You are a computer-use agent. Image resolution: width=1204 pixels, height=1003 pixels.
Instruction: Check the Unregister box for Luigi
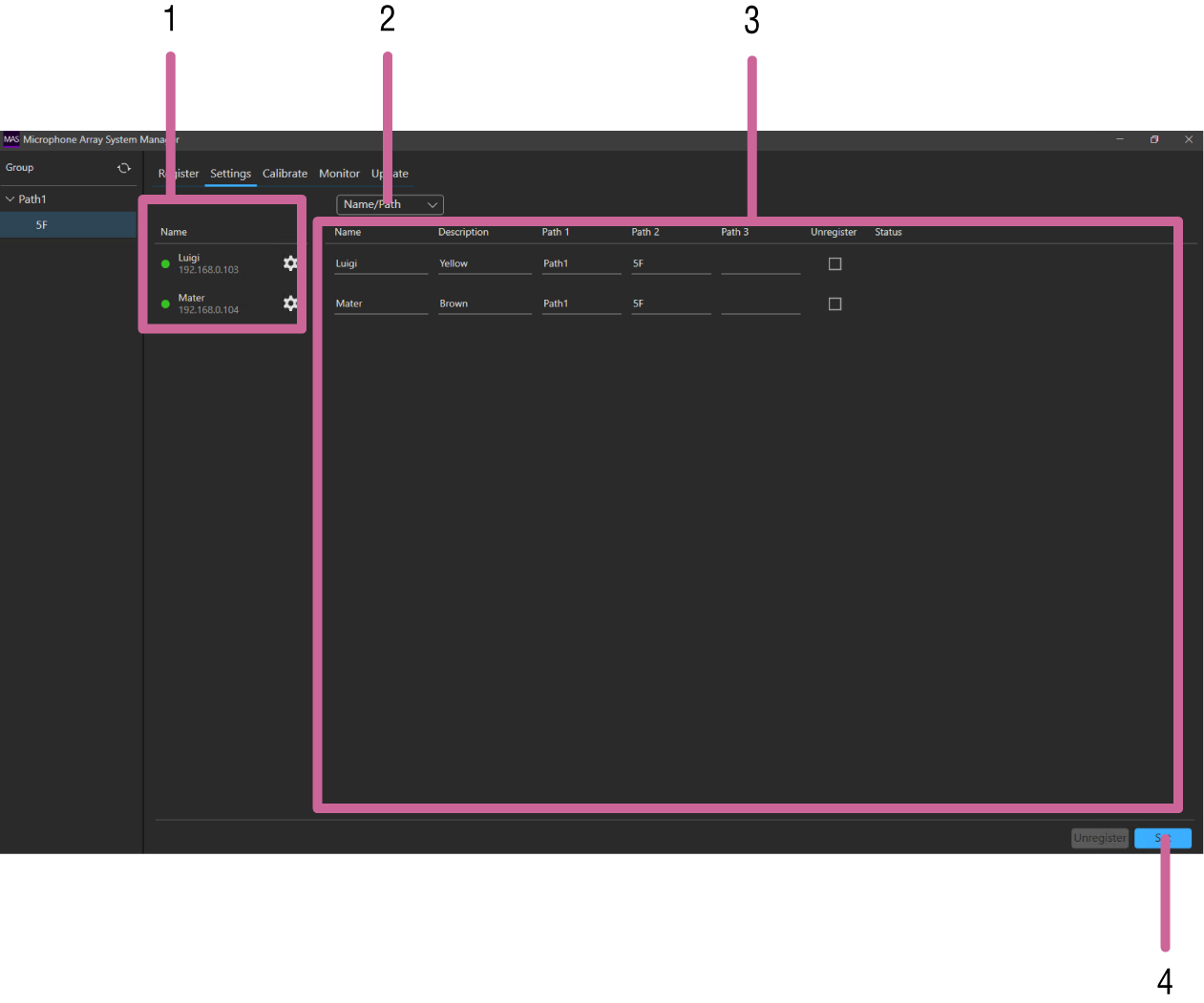(x=835, y=264)
